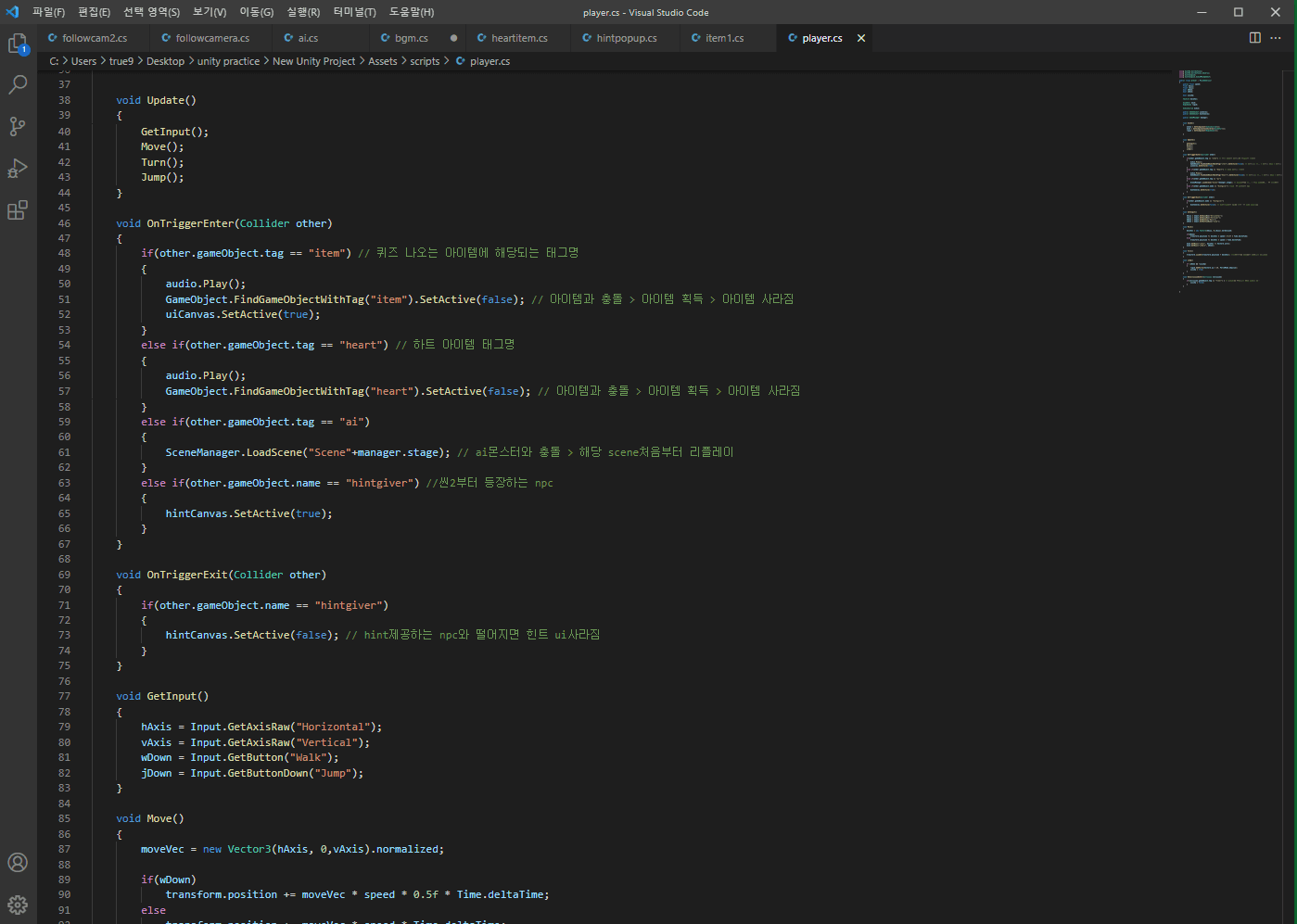The width and height of the screenshot is (1297, 924).
Task: Open the Search view icon
Action: point(18,85)
